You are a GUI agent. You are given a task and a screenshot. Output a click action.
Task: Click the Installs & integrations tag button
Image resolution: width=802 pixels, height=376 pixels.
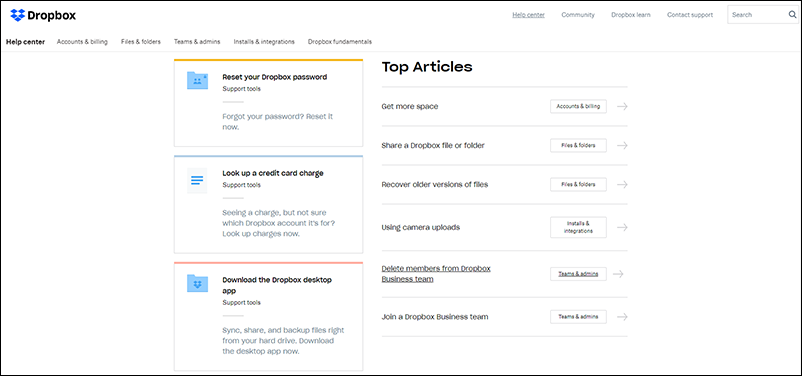click(578, 227)
